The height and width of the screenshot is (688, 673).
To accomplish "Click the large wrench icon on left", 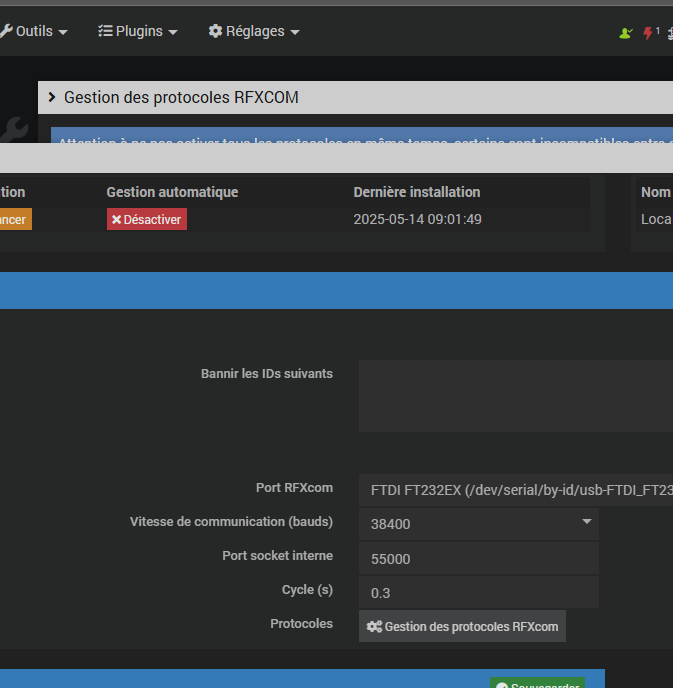I will 16,129.
